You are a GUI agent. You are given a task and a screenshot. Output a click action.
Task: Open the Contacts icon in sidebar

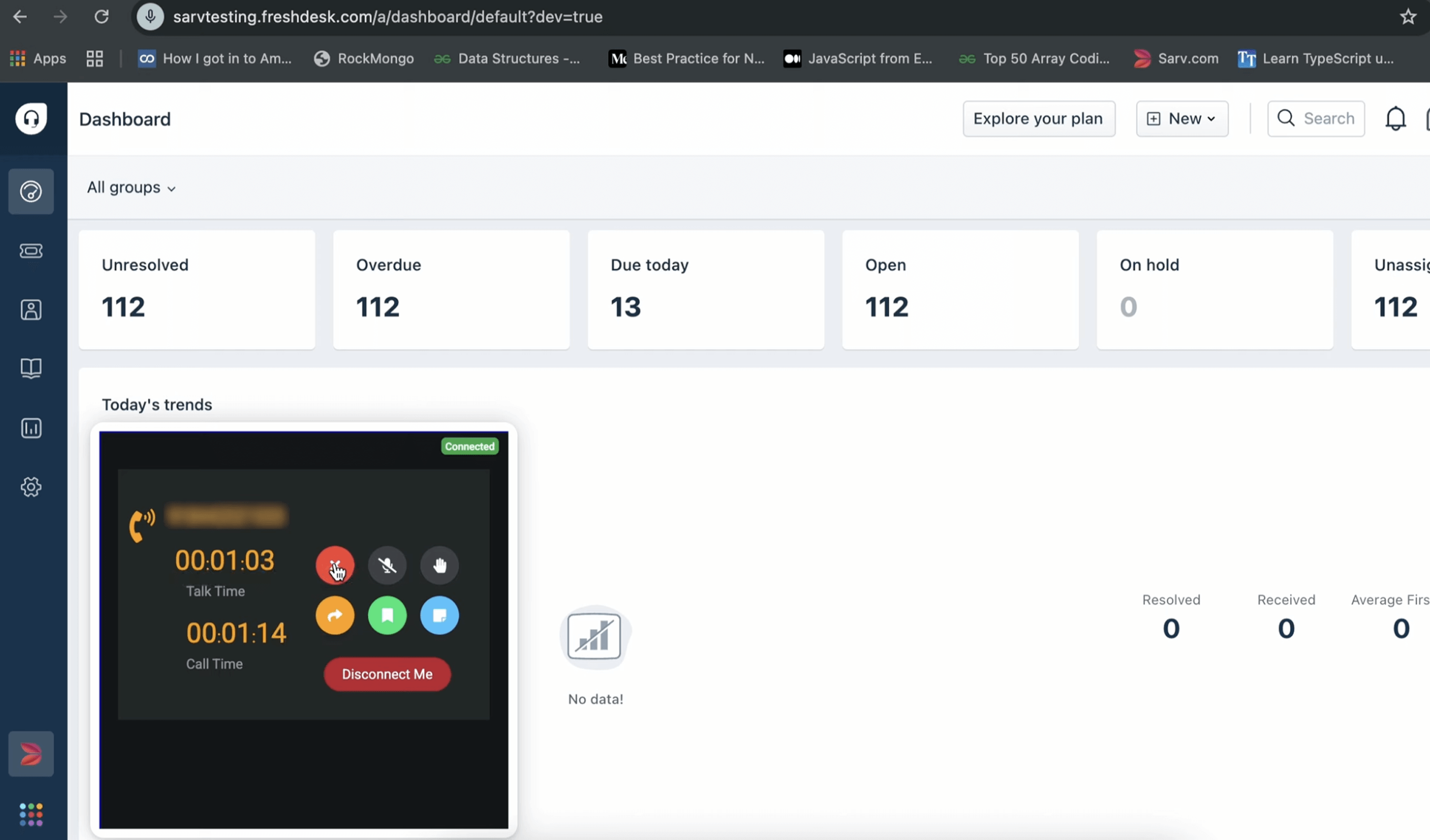(x=31, y=310)
